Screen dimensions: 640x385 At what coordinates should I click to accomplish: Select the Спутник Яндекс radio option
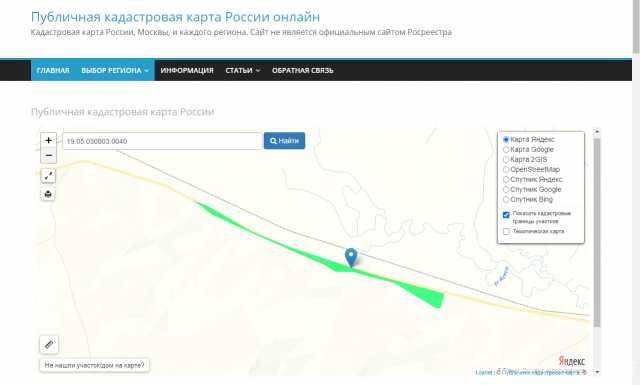506,180
